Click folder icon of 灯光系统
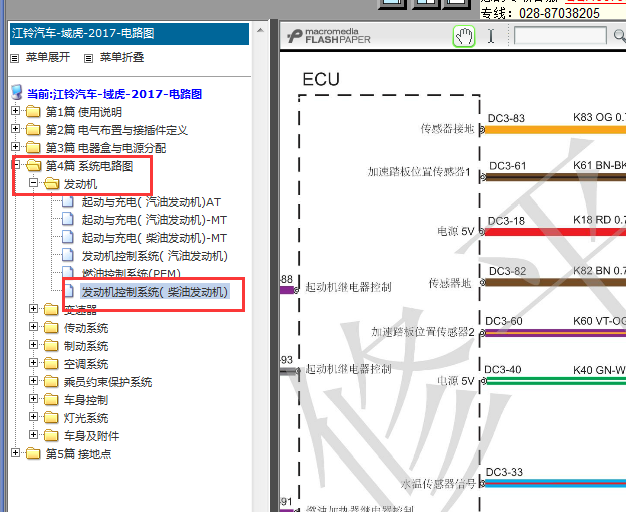626x512 pixels. click(x=51, y=417)
